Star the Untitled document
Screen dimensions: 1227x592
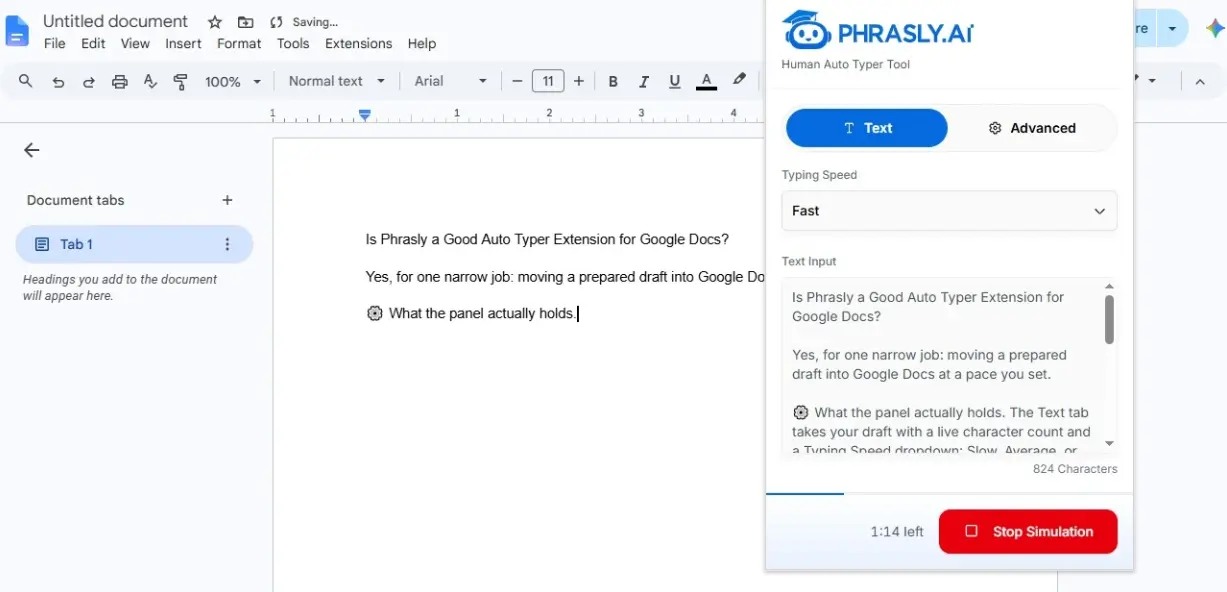tap(215, 22)
